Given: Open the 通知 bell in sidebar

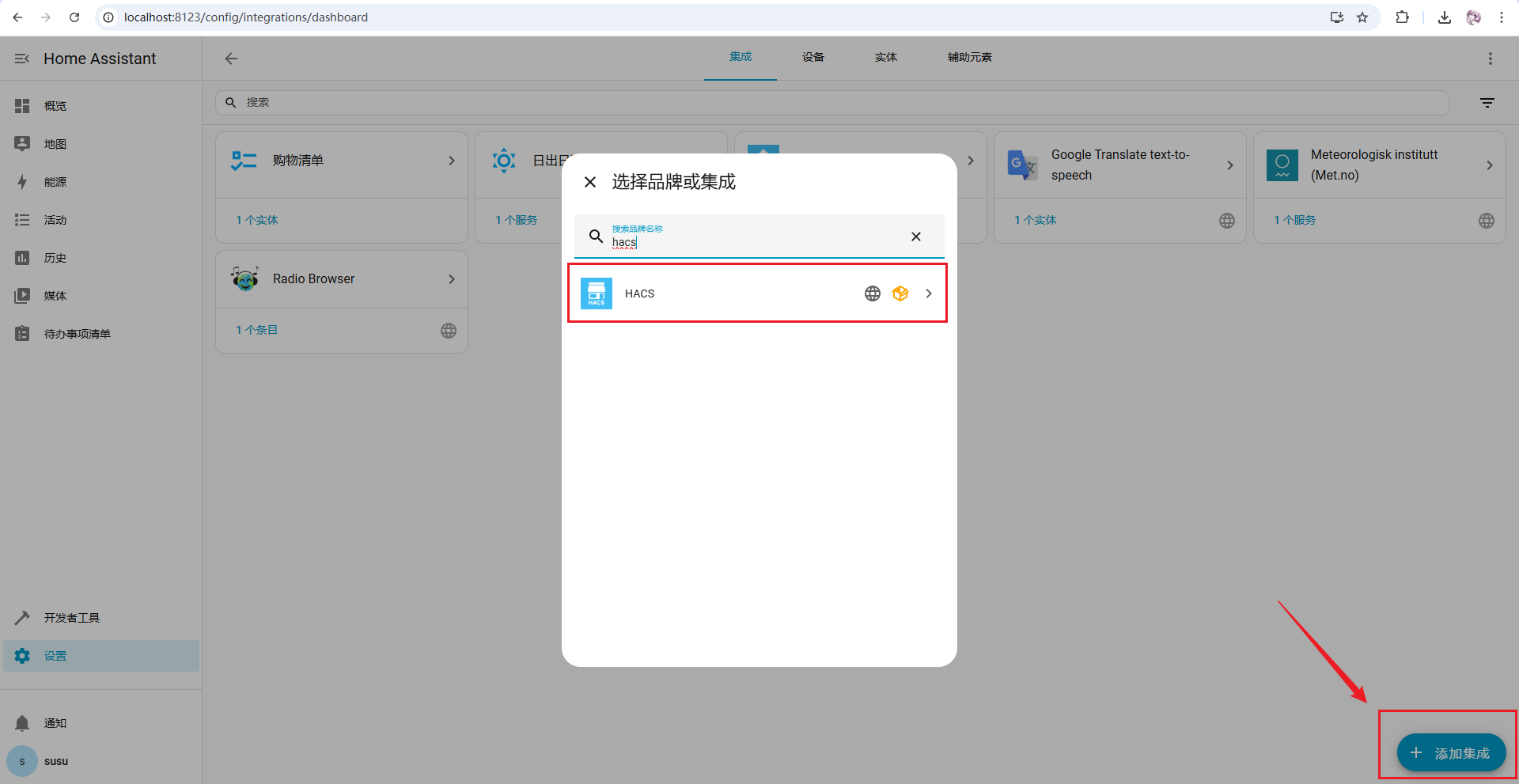Looking at the screenshot, I should pos(22,723).
